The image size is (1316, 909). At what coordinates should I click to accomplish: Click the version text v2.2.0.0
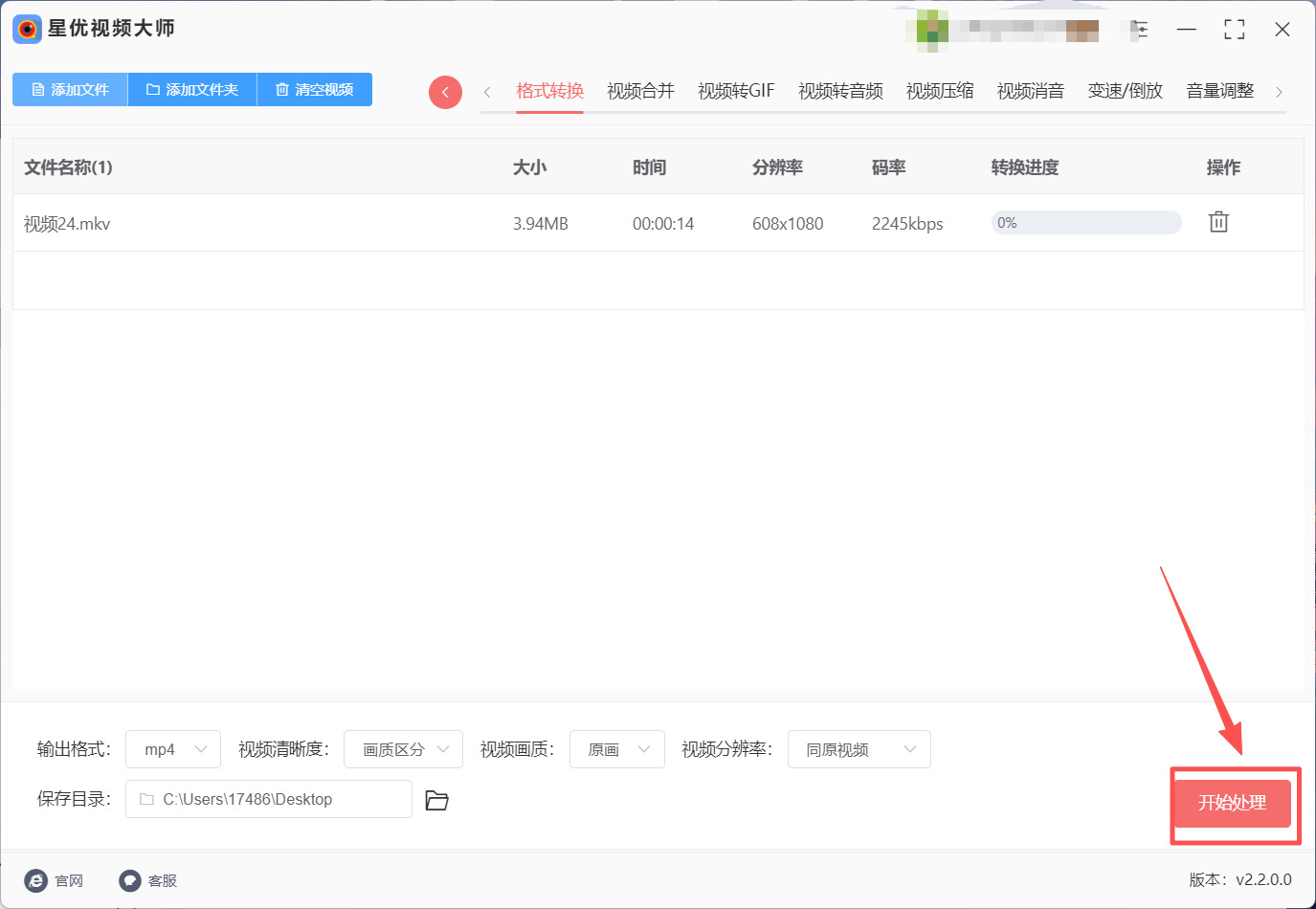(1263, 879)
